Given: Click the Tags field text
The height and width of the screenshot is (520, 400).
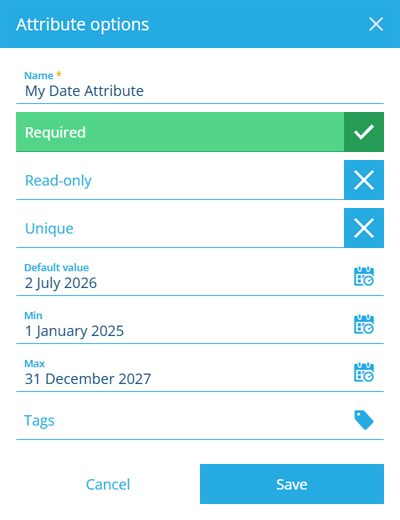Looking at the screenshot, I should [39, 421].
